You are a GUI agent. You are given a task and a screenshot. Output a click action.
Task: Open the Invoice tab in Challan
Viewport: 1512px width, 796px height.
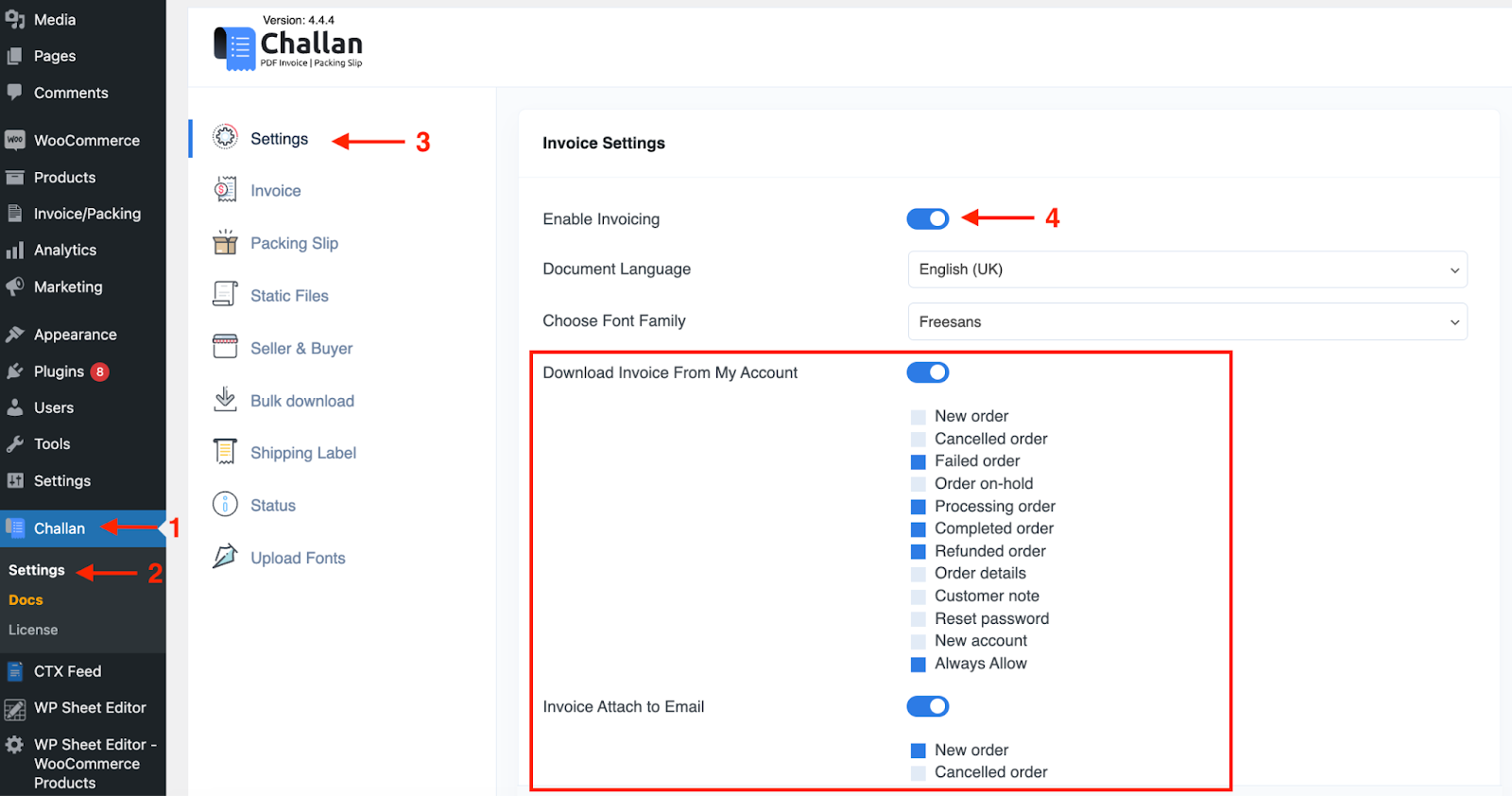(x=276, y=191)
